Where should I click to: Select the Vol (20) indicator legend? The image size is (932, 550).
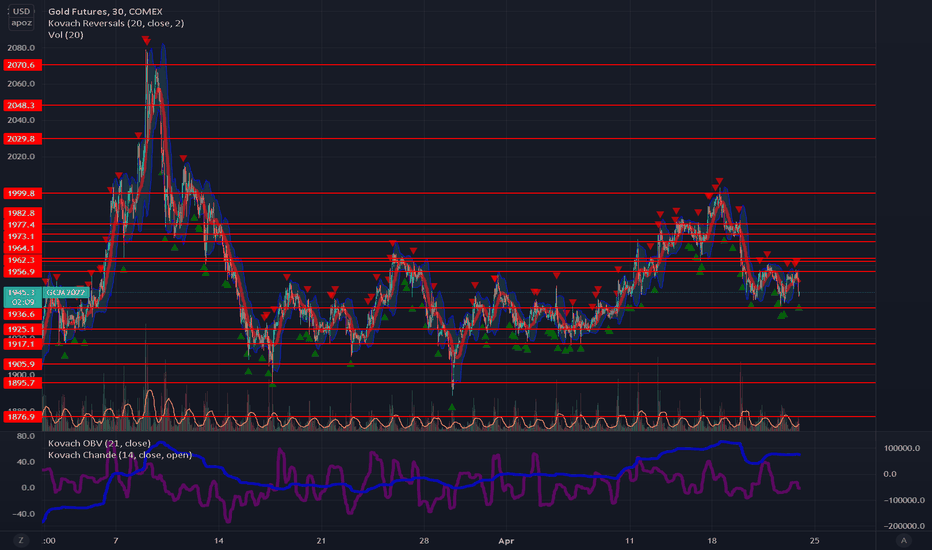click(x=65, y=34)
